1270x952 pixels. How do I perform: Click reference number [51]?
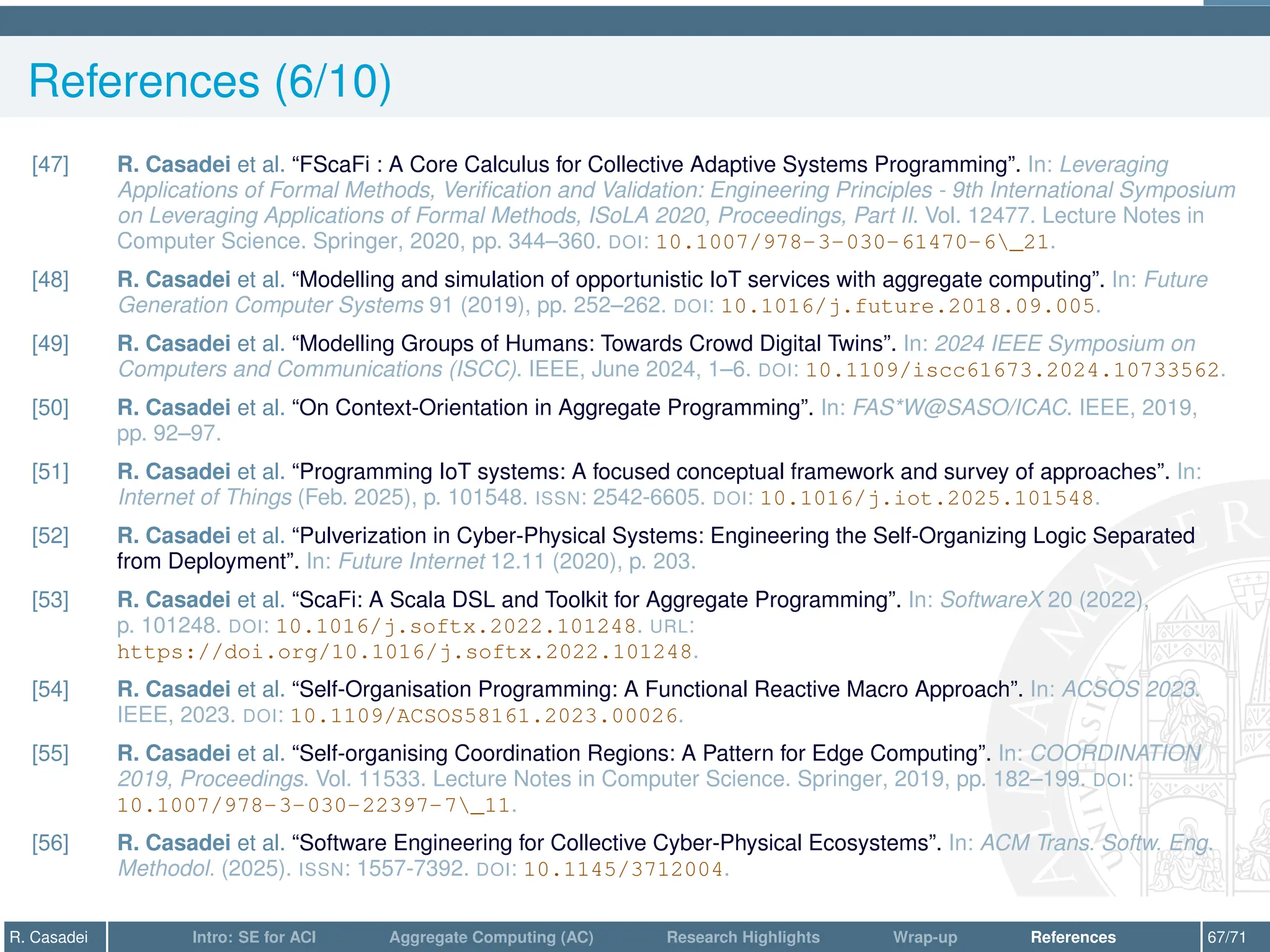point(50,472)
